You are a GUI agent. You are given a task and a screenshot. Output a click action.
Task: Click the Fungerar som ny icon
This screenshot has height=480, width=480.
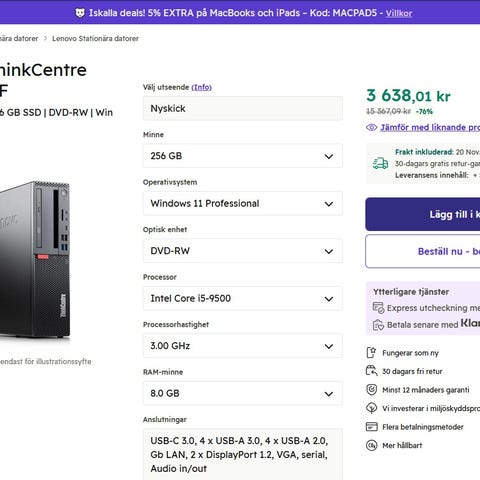coord(371,353)
